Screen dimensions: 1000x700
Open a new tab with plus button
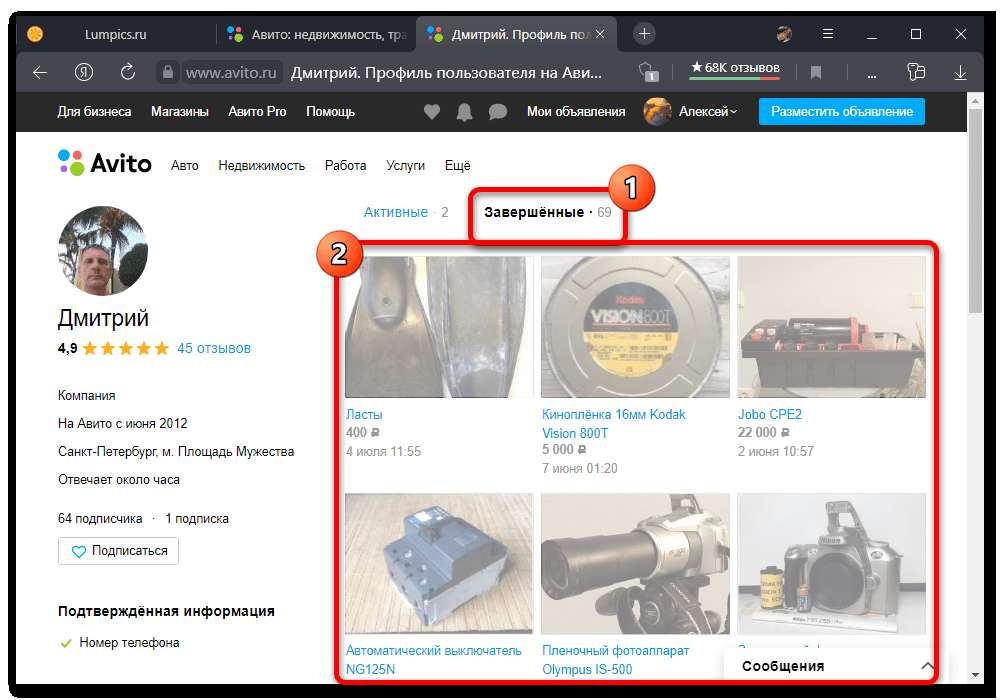[644, 34]
